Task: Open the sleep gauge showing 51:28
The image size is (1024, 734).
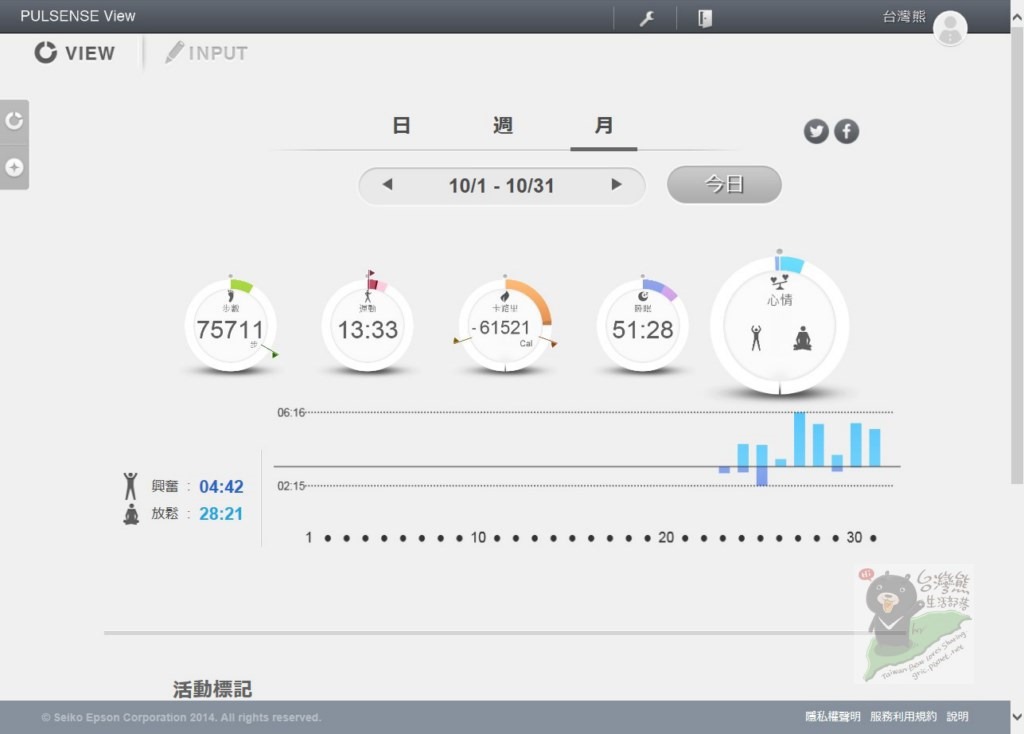Action: coord(643,325)
